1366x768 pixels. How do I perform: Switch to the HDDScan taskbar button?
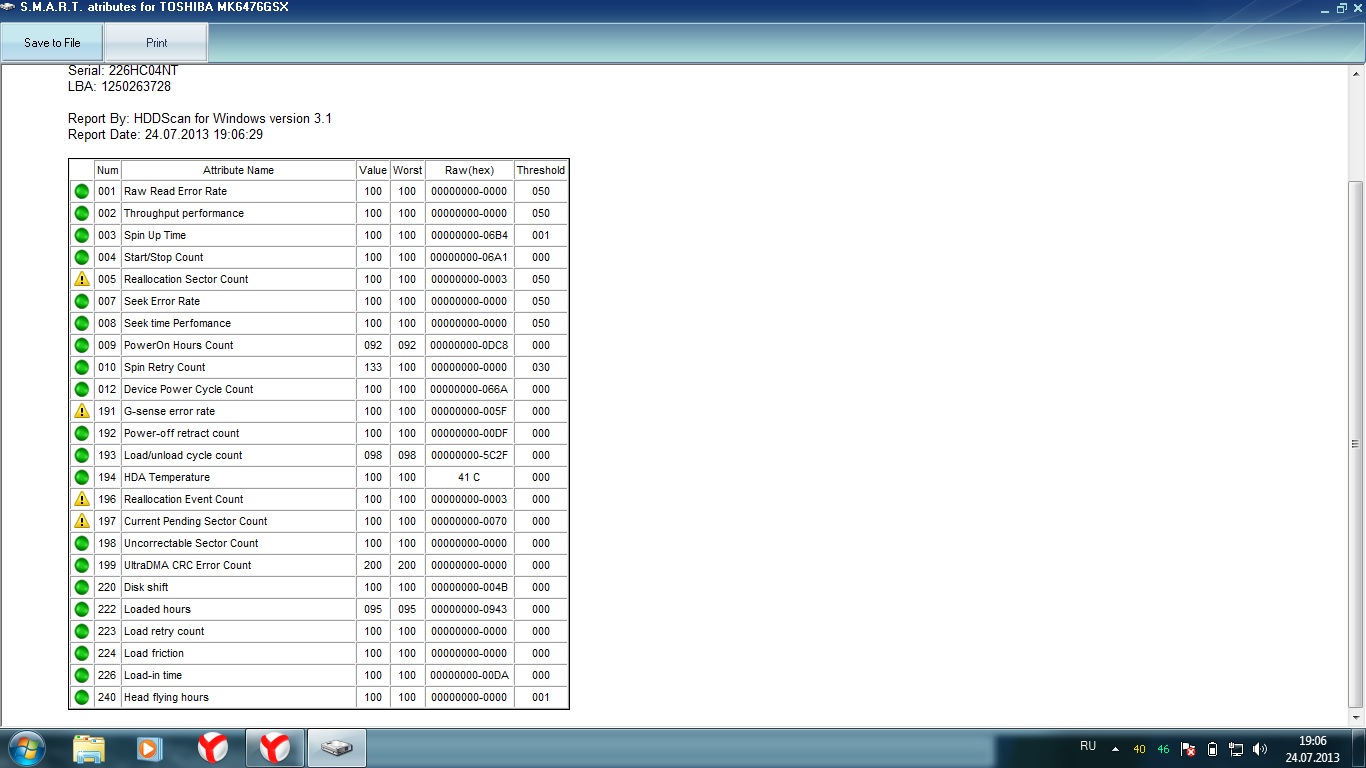click(337, 748)
